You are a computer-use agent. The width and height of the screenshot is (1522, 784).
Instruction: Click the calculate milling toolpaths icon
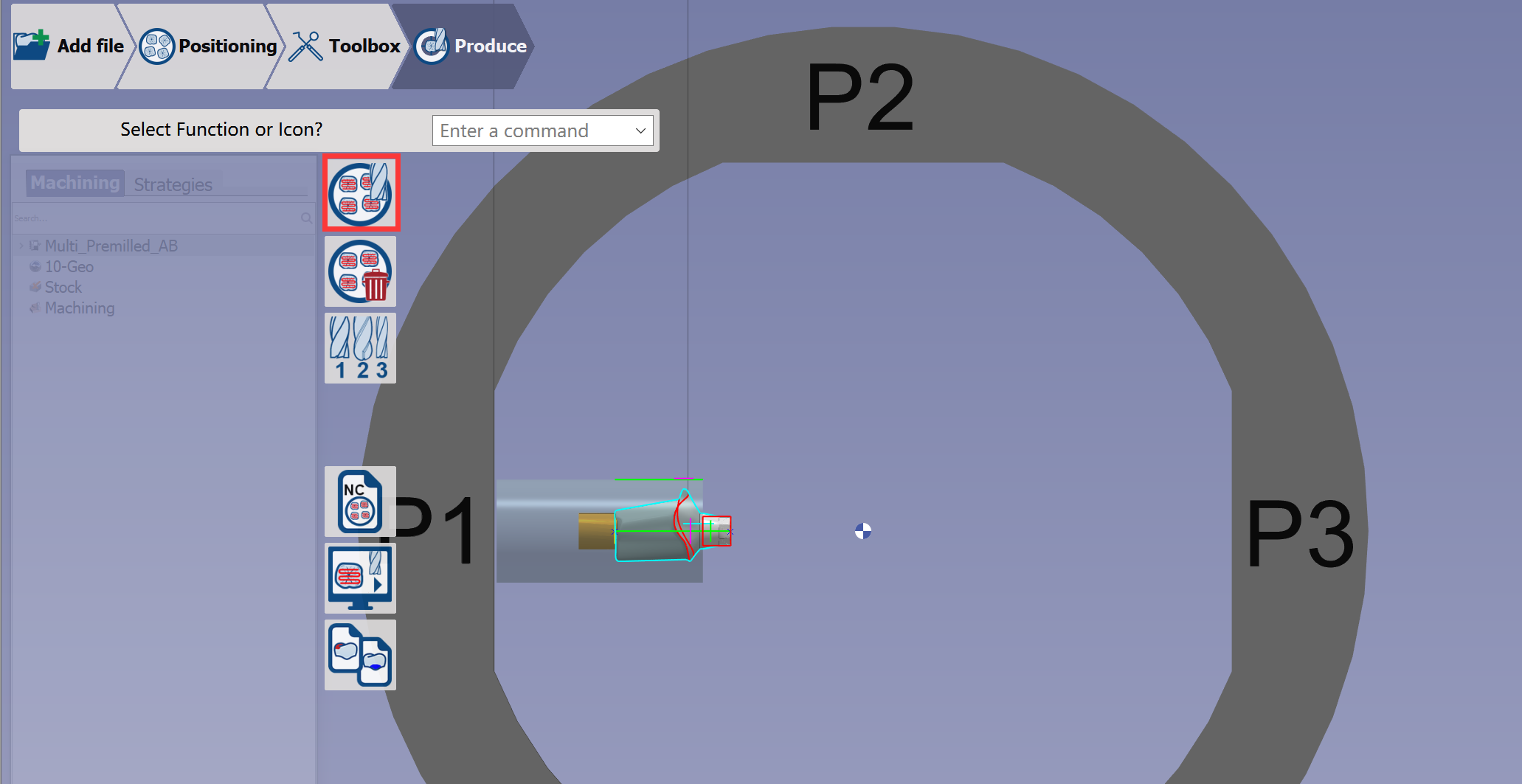coord(361,193)
